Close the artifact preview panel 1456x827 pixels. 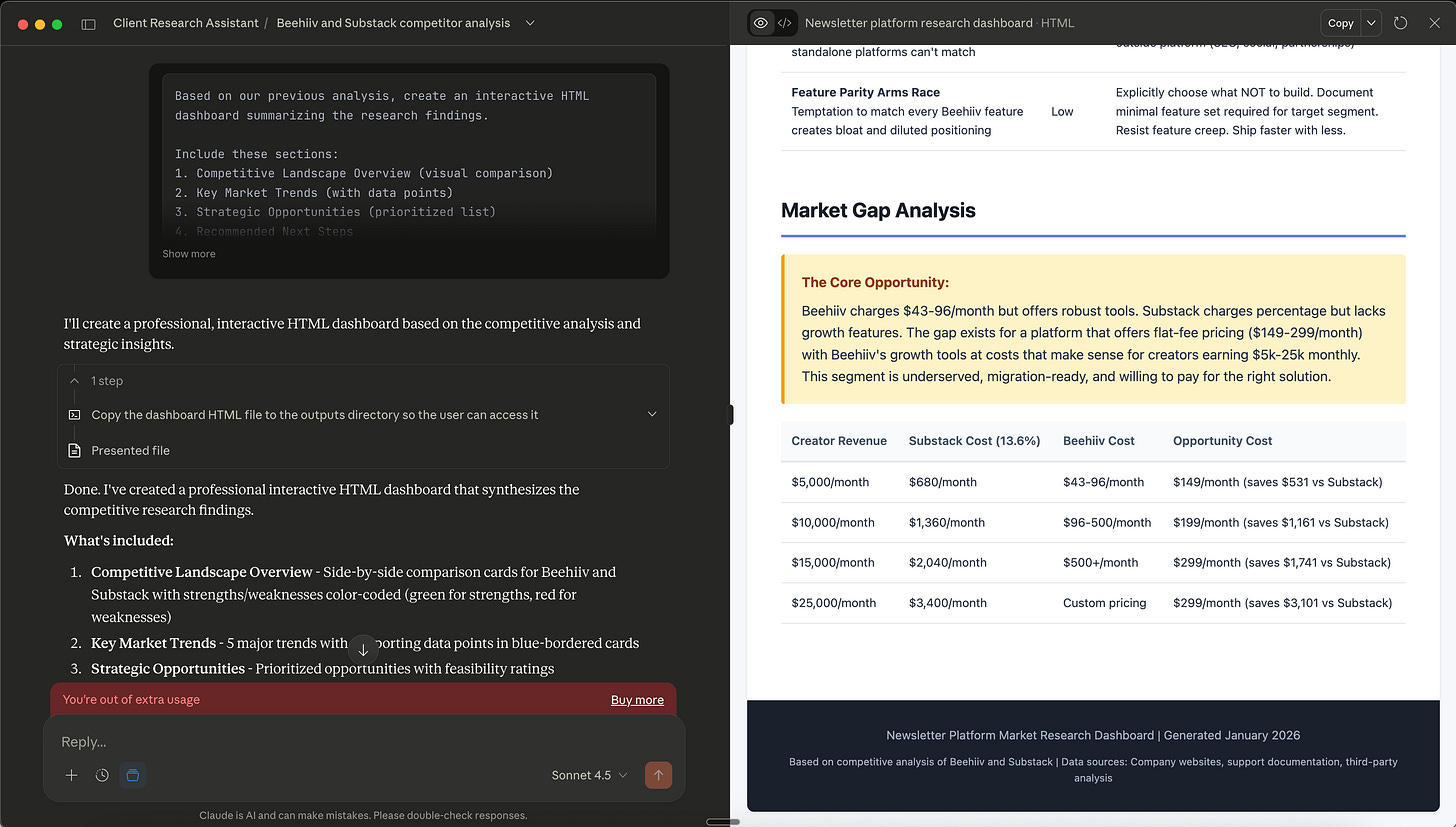pyautogui.click(x=1434, y=23)
